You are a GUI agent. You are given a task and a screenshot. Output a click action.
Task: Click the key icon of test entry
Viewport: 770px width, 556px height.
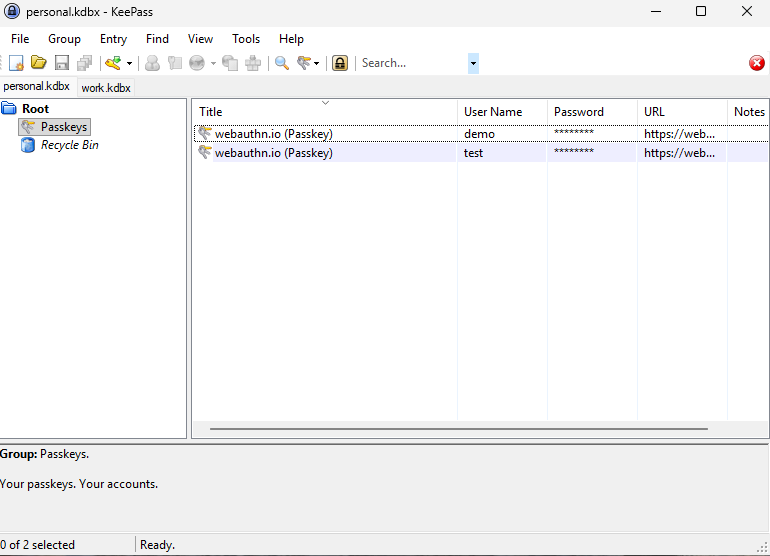(x=205, y=152)
